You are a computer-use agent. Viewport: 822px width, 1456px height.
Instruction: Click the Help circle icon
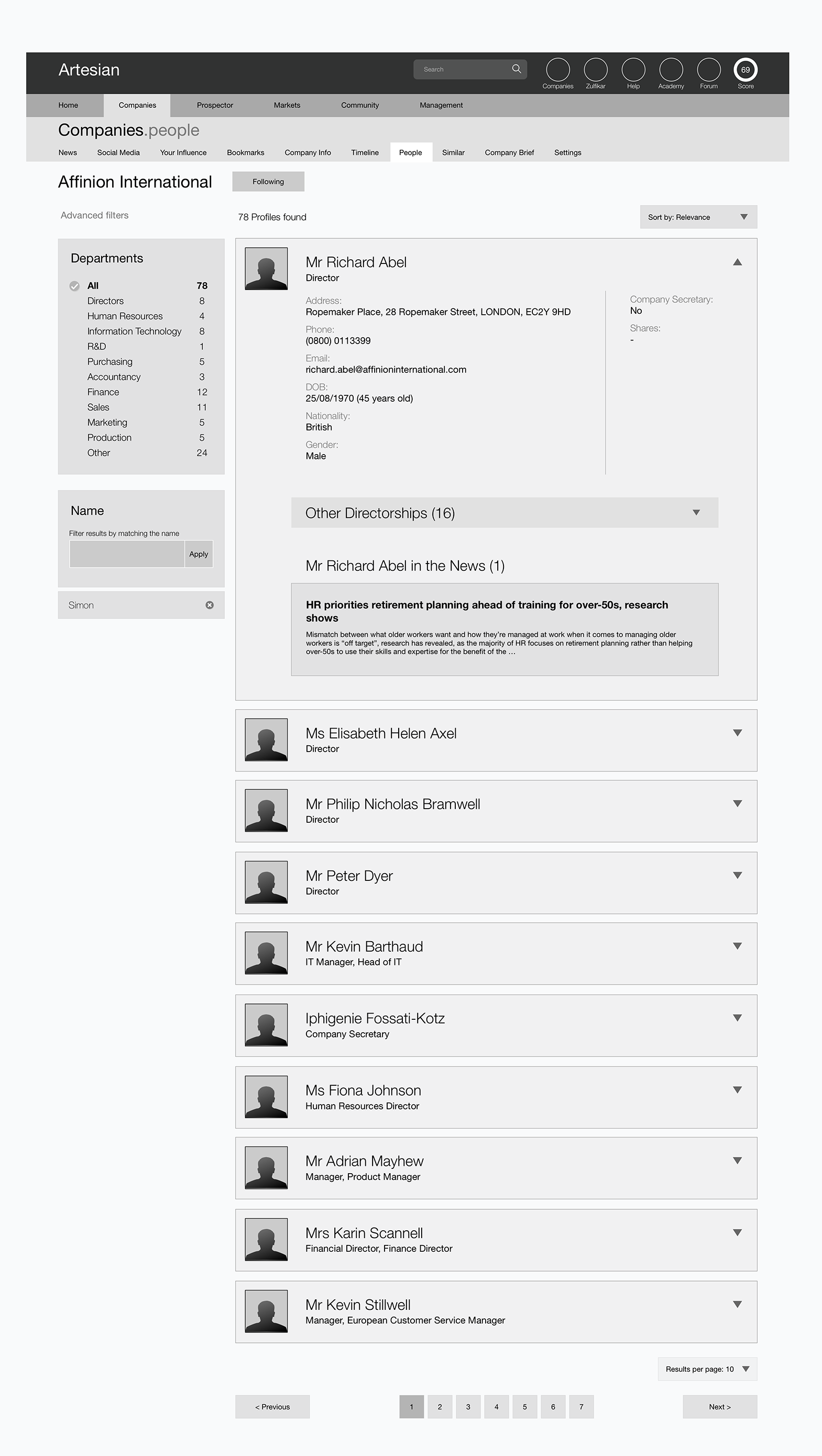(633, 70)
